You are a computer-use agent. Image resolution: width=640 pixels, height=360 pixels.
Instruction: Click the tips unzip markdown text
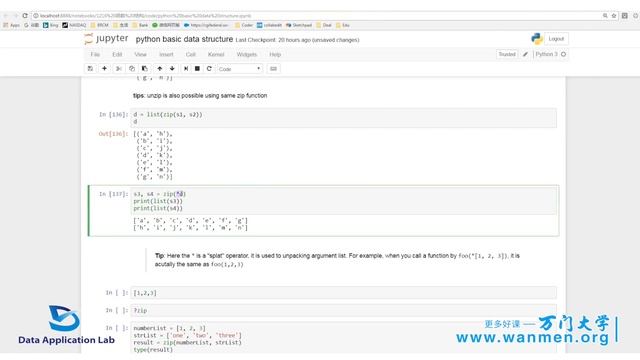pos(200,96)
